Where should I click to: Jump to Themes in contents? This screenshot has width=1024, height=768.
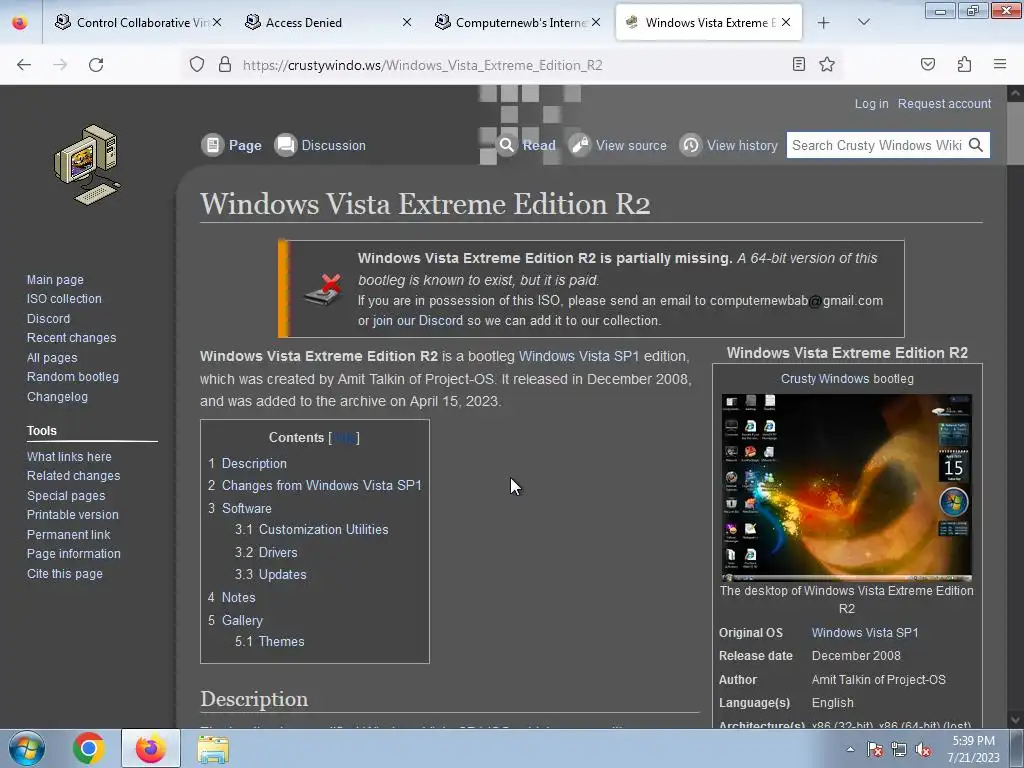pyautogui.click(x=281, y=641)
